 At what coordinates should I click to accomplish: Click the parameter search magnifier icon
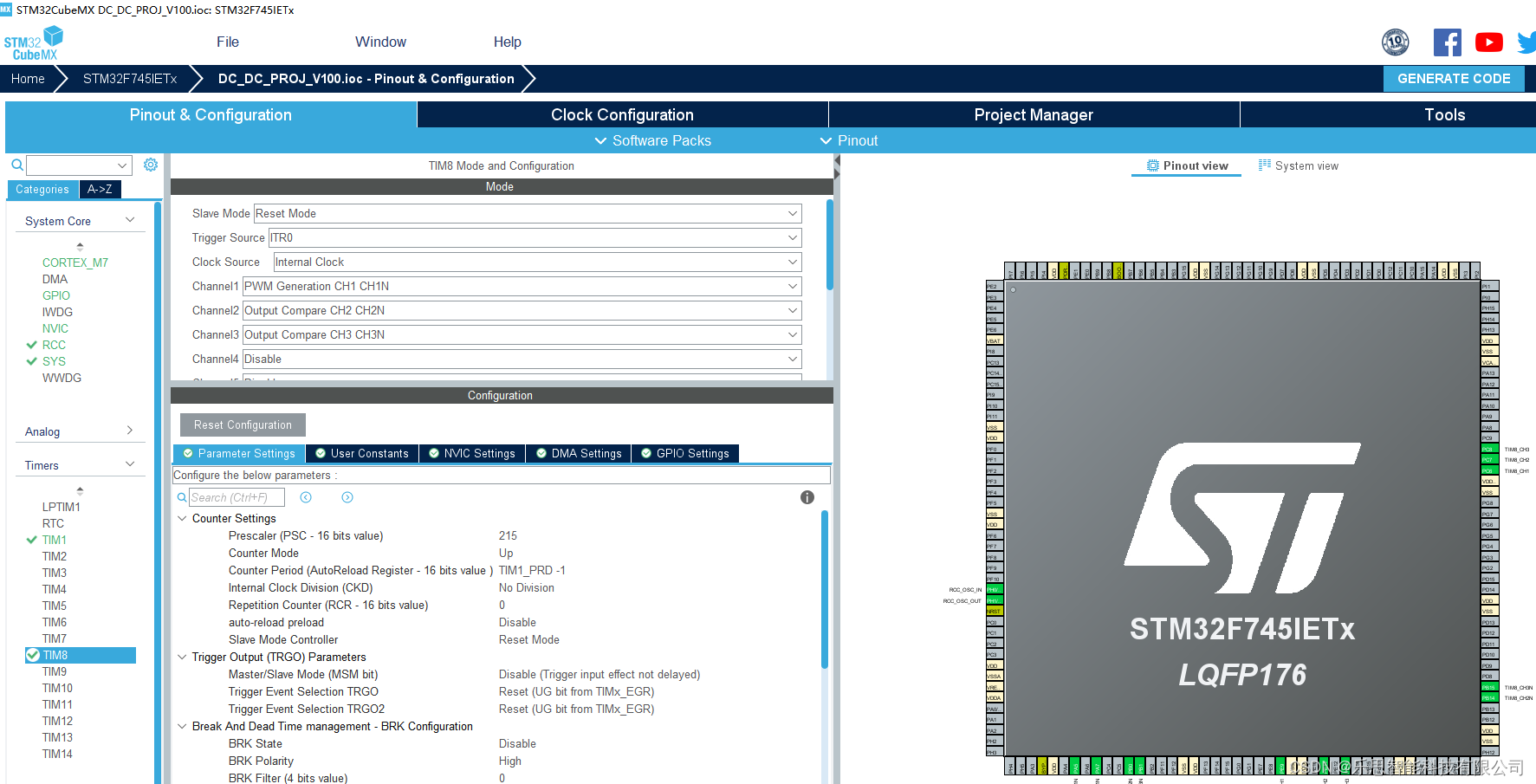click(x=182, y=497)
